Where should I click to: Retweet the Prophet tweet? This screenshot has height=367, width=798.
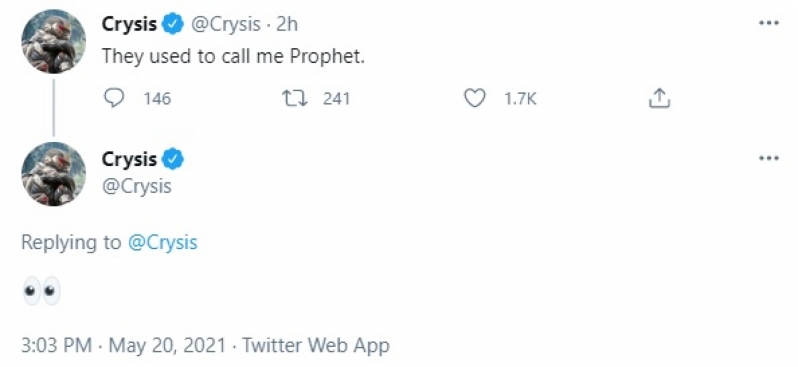(295, 98)
